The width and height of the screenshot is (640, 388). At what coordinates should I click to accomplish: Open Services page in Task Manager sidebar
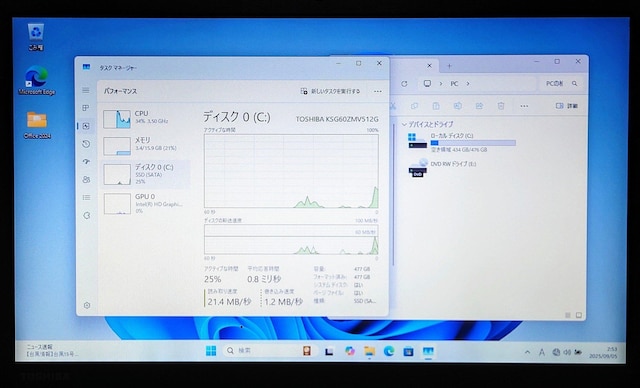coord(86,215)
